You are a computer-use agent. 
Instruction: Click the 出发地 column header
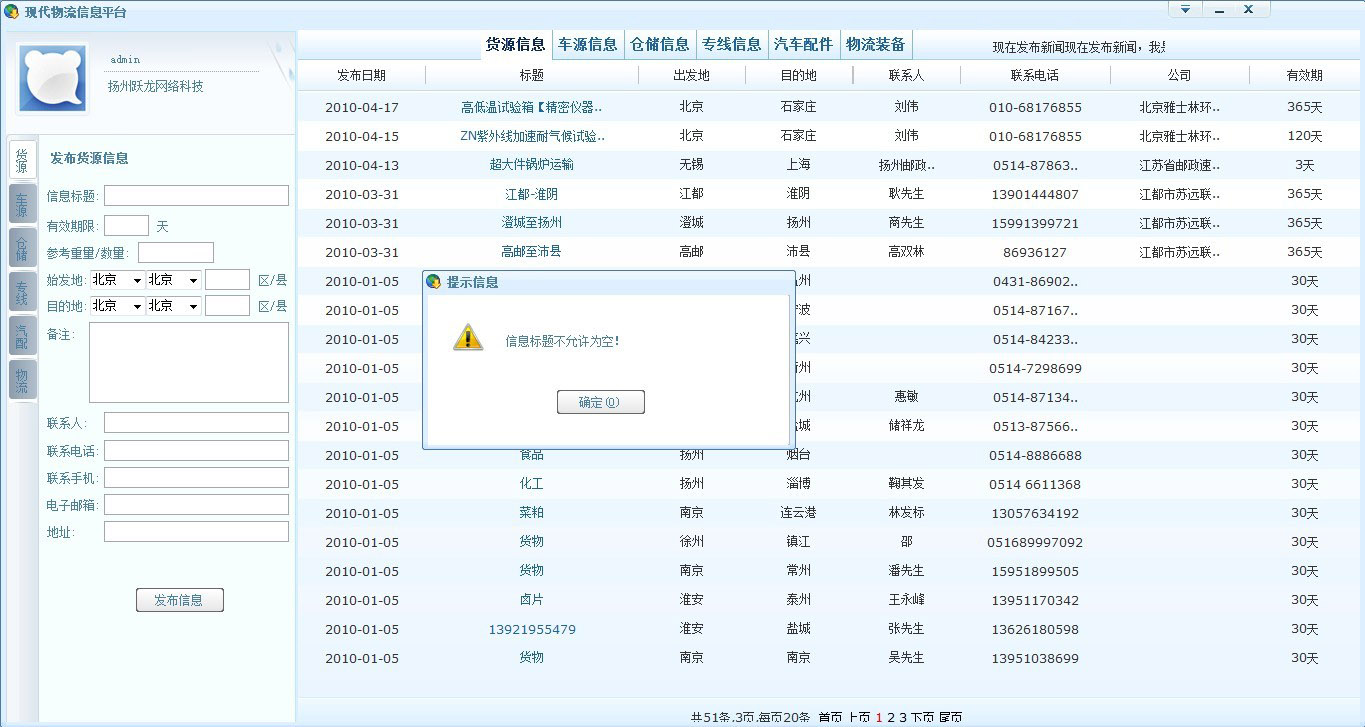point(691,75)
